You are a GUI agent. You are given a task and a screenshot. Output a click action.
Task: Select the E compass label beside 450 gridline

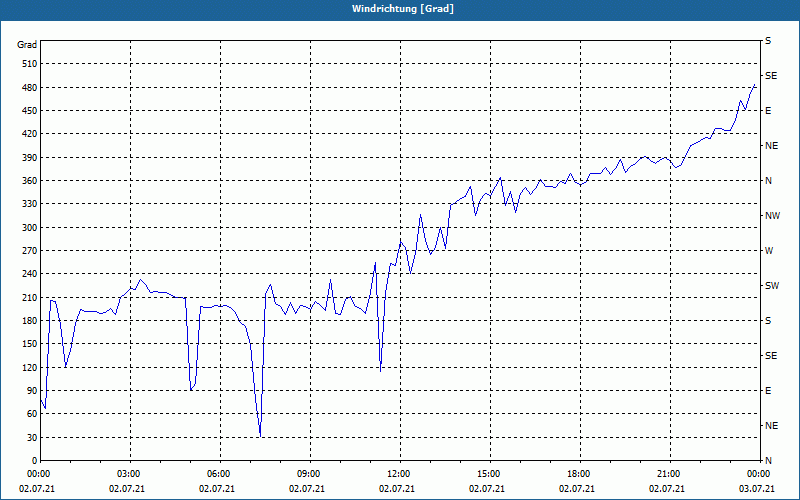[x=768, y=111]
